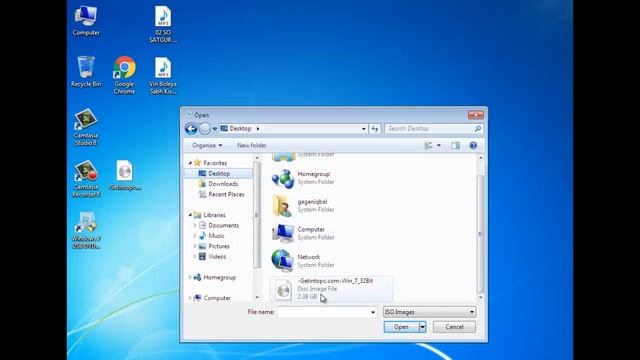Select the Vin Boleya Sabh Kis MP3 file

point(162,76)
